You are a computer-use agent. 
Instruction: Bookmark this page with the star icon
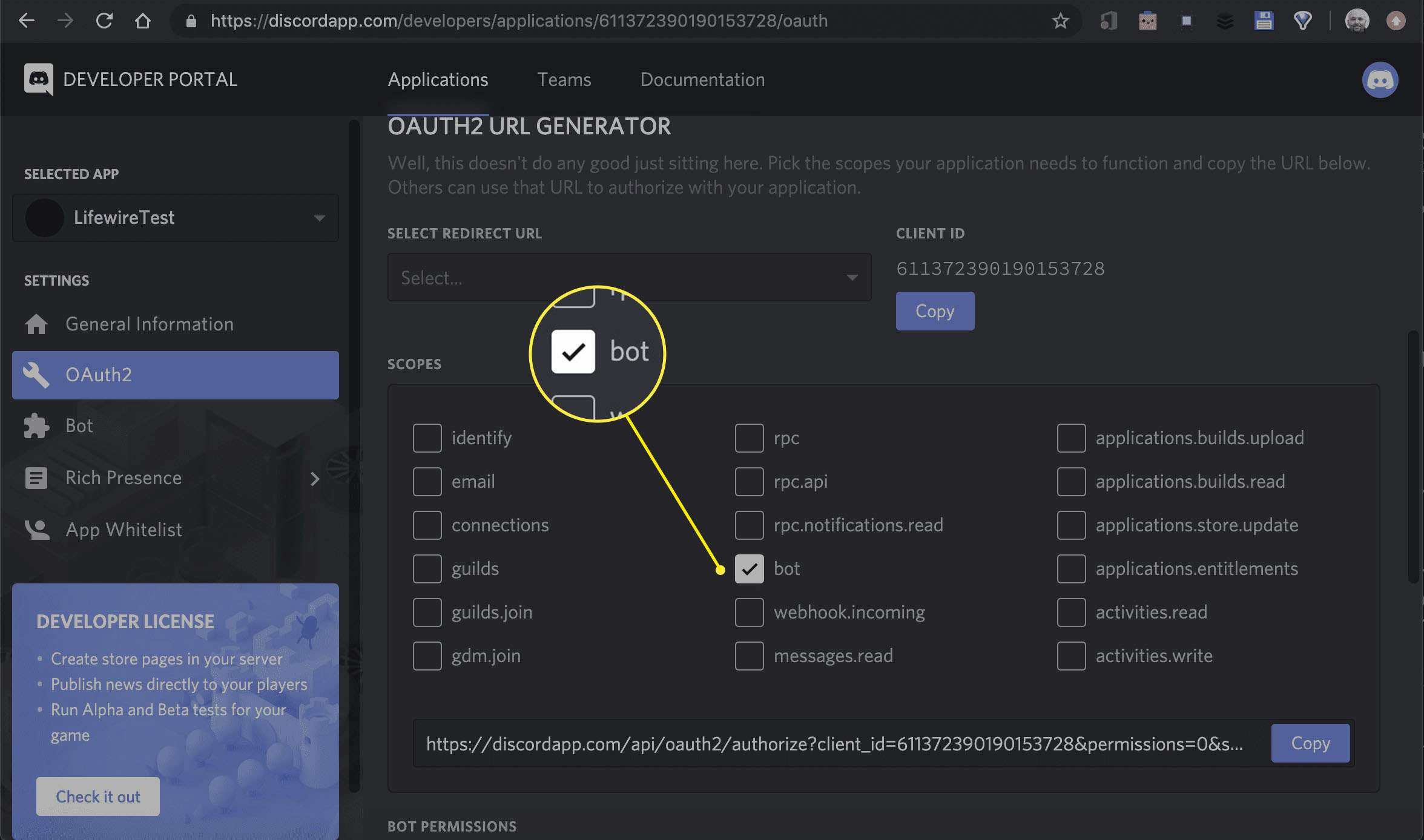coord(1060,21)
